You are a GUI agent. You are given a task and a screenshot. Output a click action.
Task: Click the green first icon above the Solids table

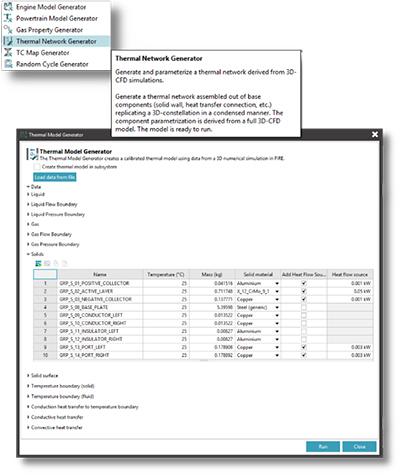(x=38, y=263)
